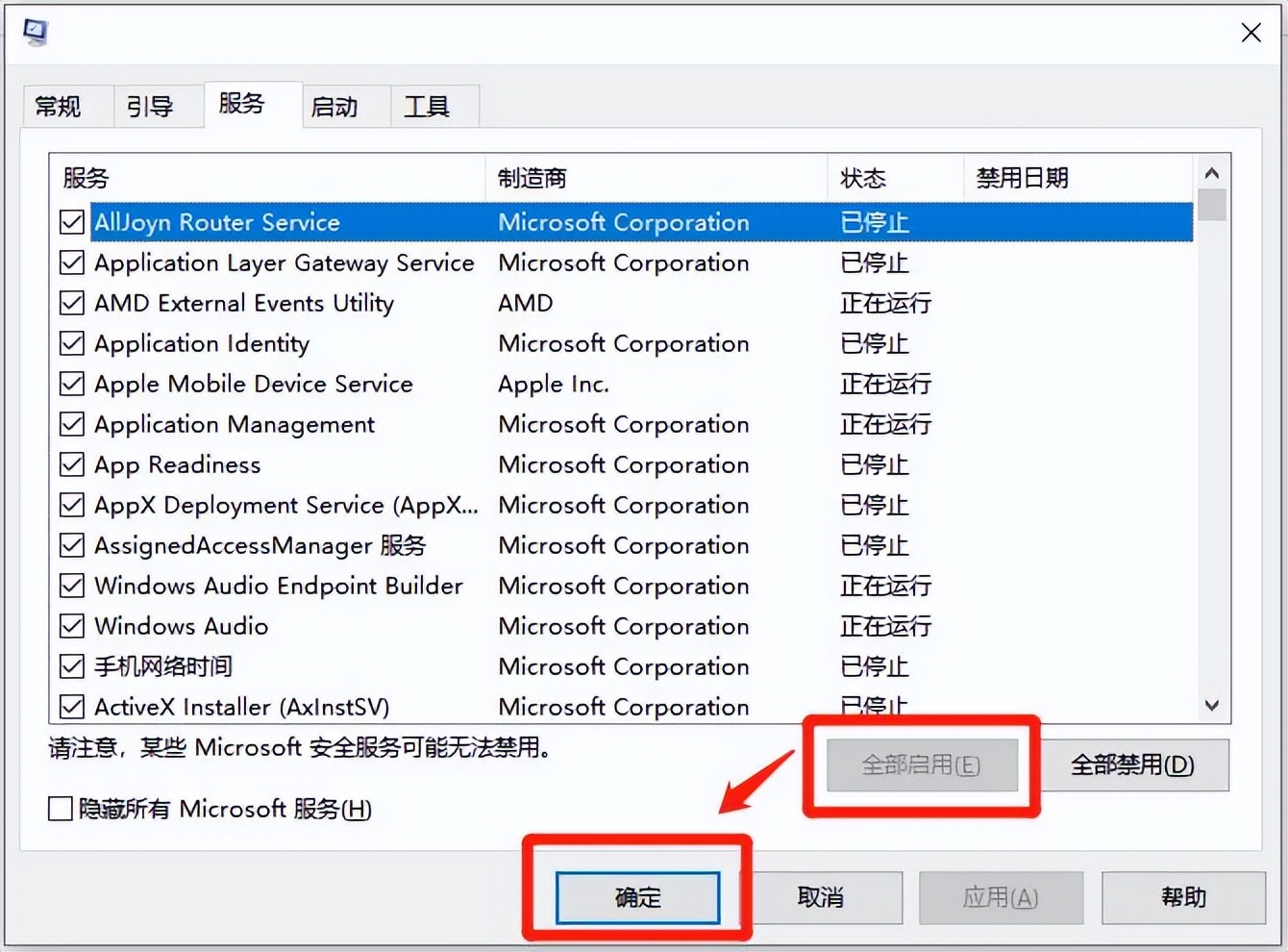This screenshot has height=952, width=1288.
Task: Sort by the 制造商 column header
Action: [531, 178]
